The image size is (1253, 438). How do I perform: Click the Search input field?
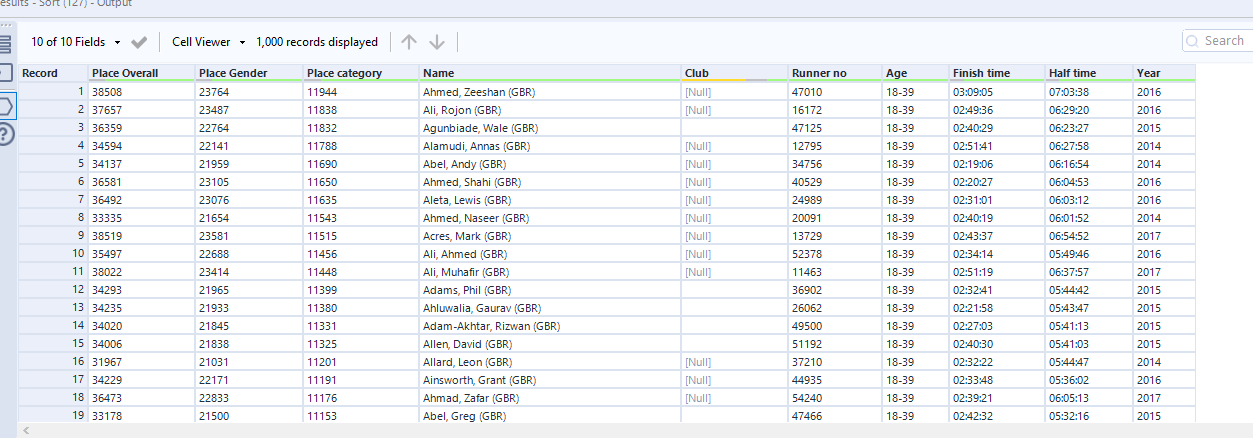coord(1224,41)
